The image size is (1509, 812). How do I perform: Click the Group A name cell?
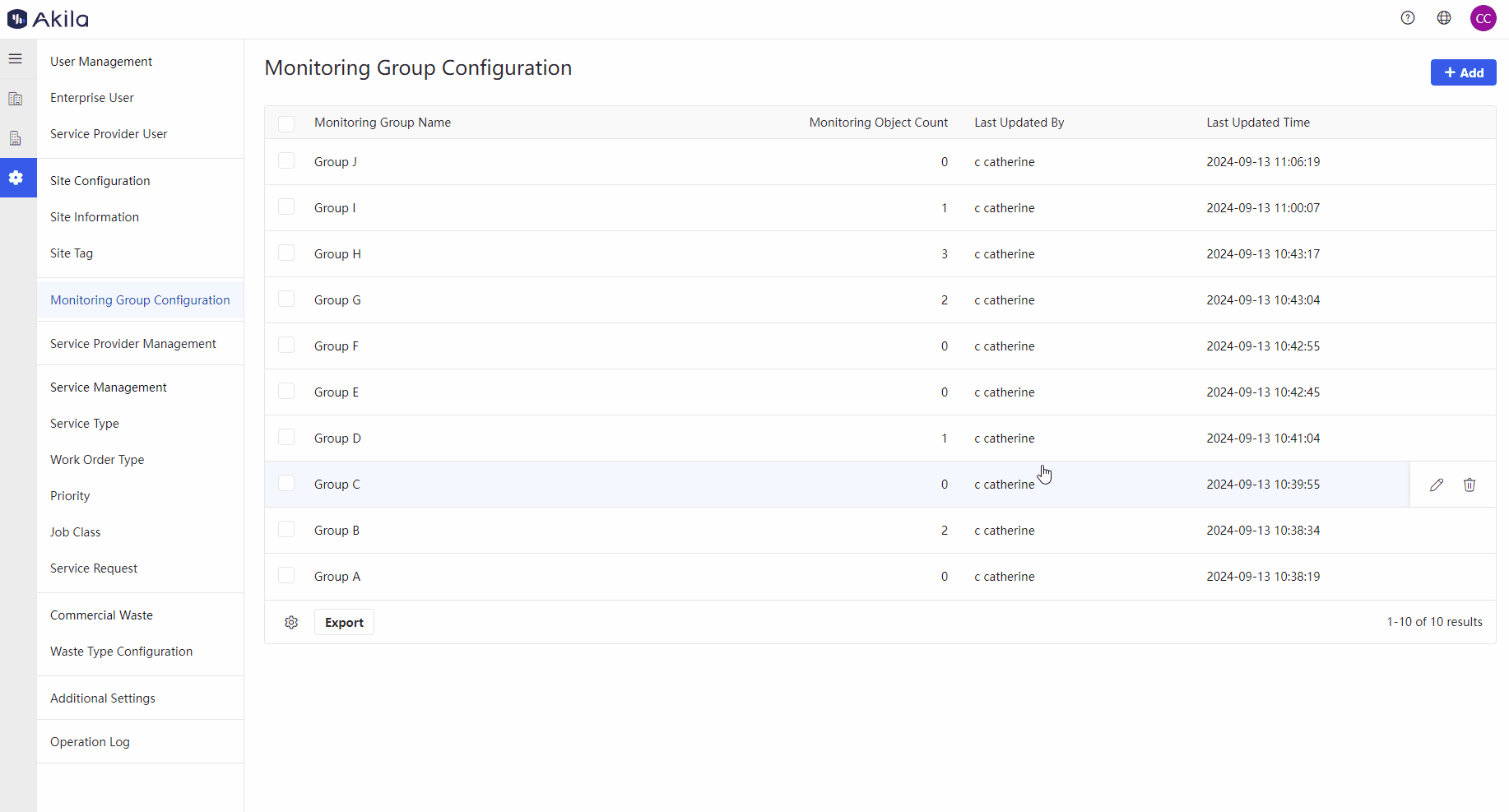[337, 577]
